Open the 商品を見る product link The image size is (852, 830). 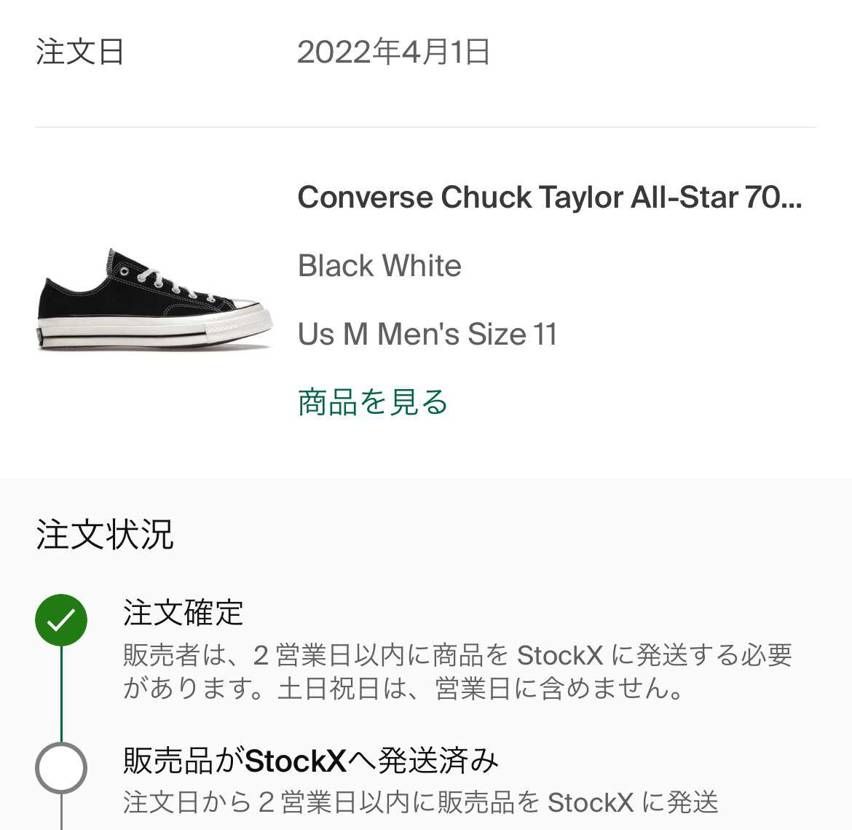pyautogui.click(x=372, y=402)
